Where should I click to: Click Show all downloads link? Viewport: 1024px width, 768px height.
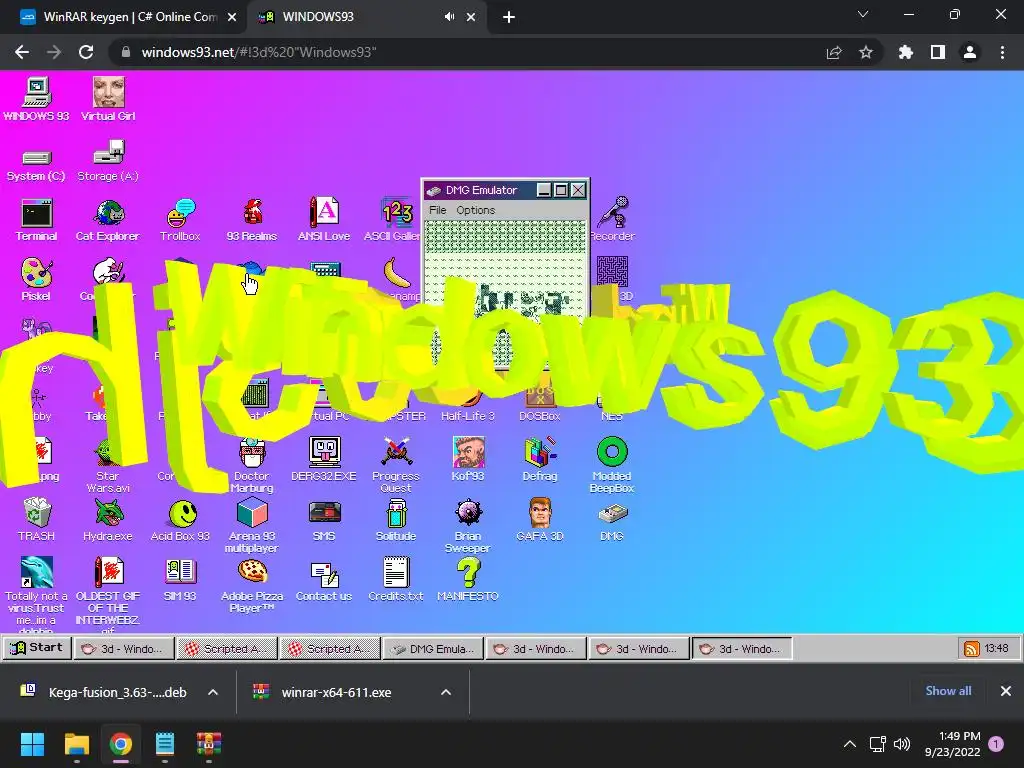(948, 691)
